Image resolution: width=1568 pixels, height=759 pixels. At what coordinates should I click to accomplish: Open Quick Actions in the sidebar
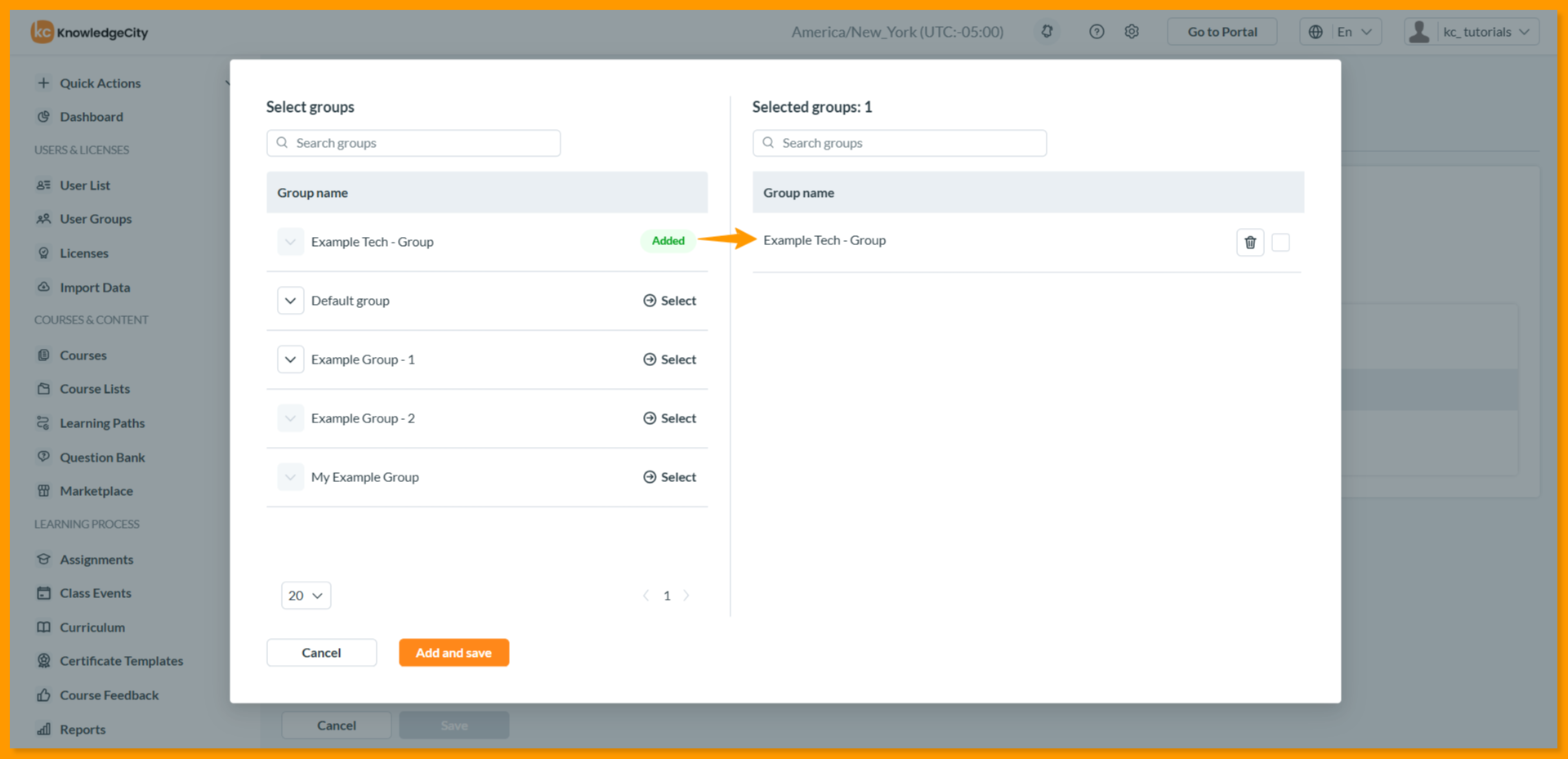(x=100, y=83)
